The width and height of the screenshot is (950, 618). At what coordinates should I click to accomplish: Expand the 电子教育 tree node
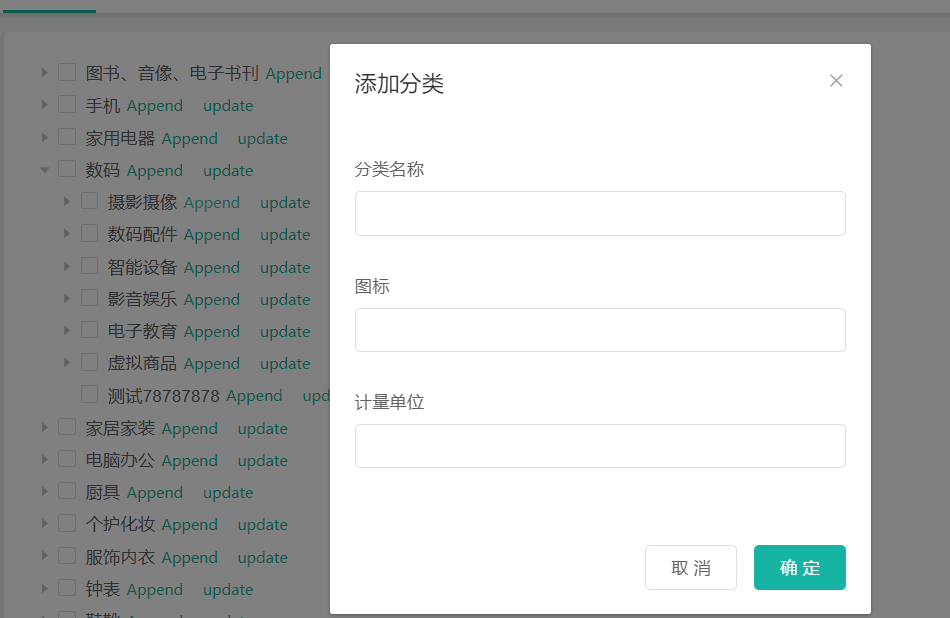click(x=67, y=331)
